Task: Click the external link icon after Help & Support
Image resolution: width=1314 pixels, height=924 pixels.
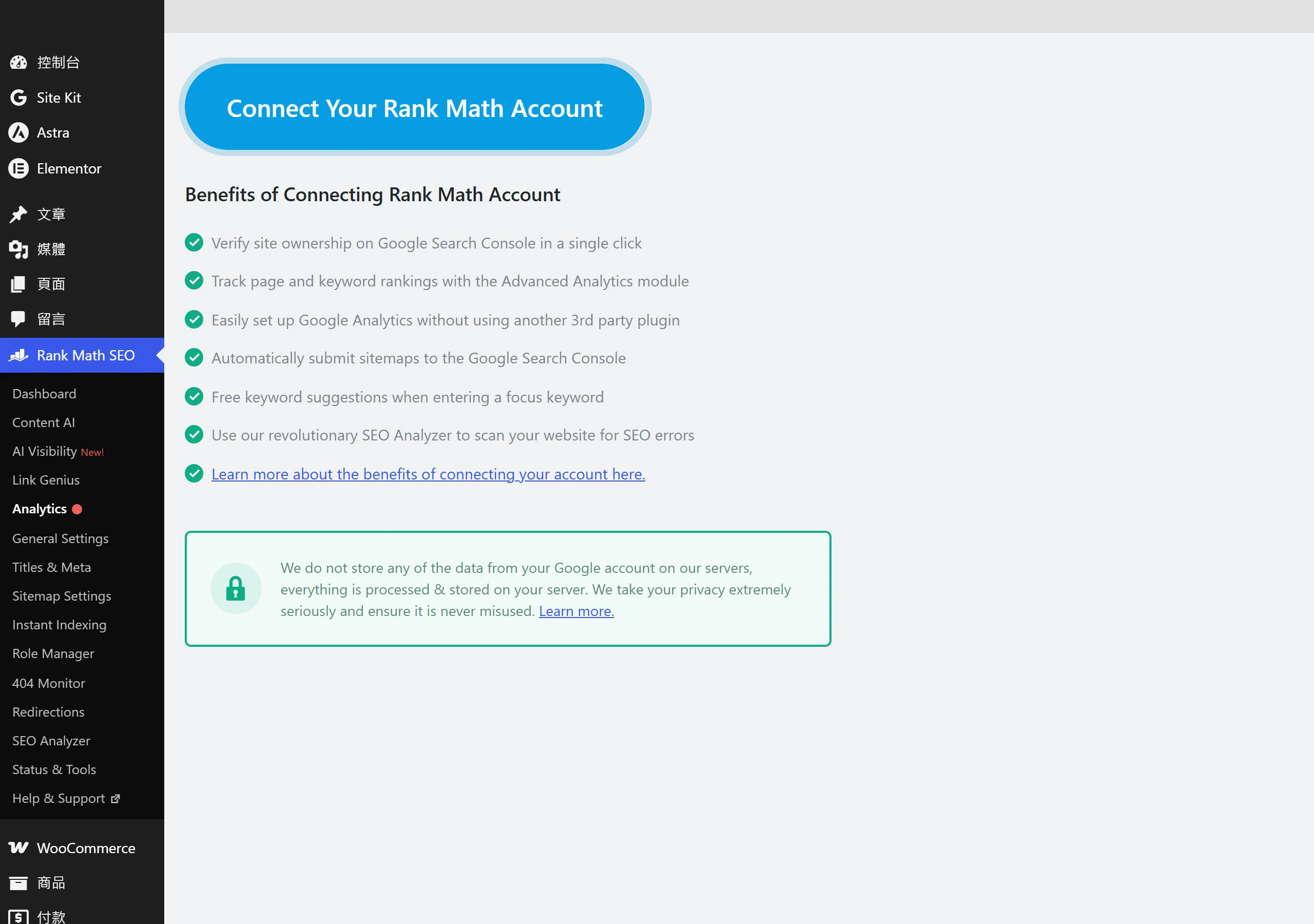Action: [x=115, y=799]
